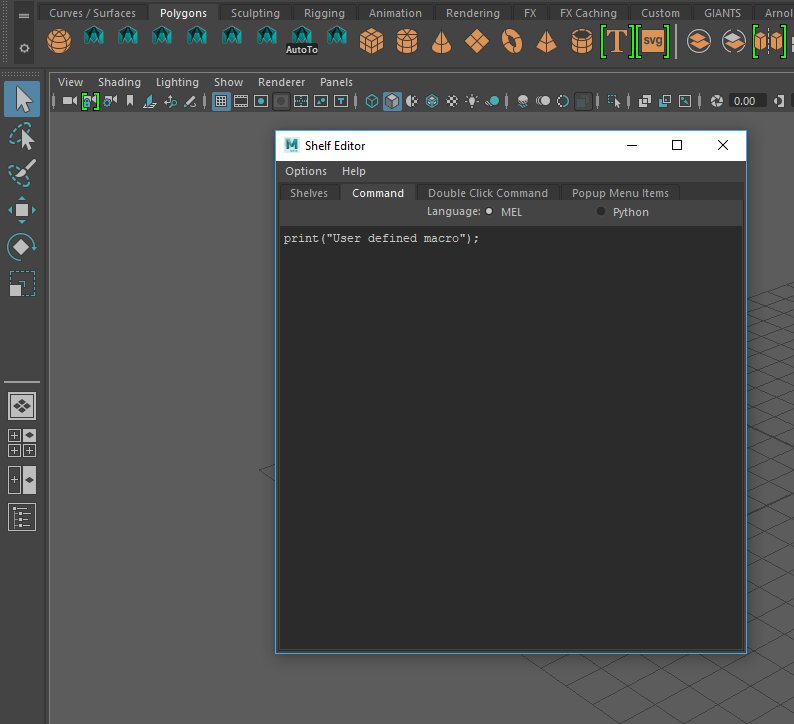Open the shelf options gear menu
Image resolution: width=794 pixels, height=724 pixels.
point(25,47)
